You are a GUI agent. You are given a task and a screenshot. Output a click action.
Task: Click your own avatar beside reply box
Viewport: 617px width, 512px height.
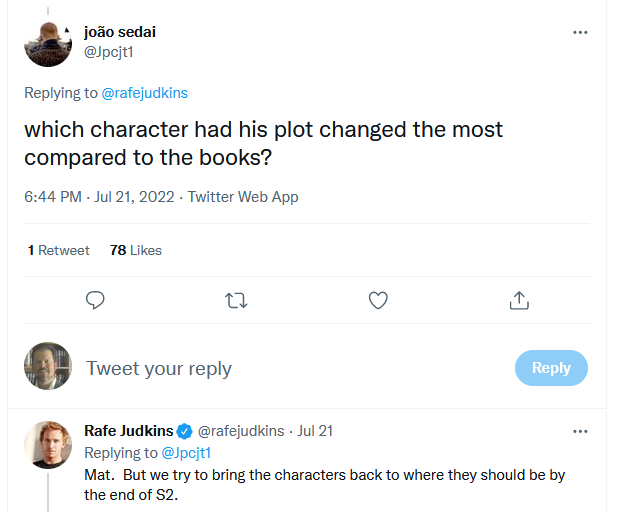coord(48,367)
